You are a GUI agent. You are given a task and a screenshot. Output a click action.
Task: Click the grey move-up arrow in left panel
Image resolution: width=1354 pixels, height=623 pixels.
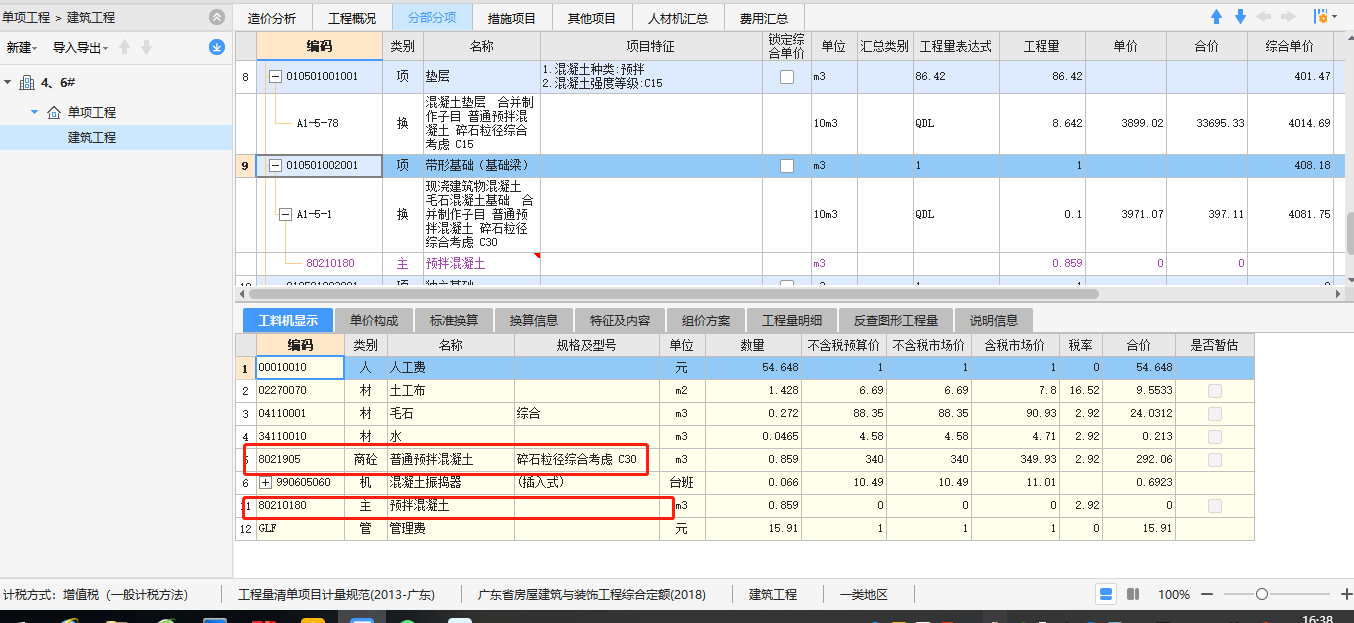pos(125,47)
